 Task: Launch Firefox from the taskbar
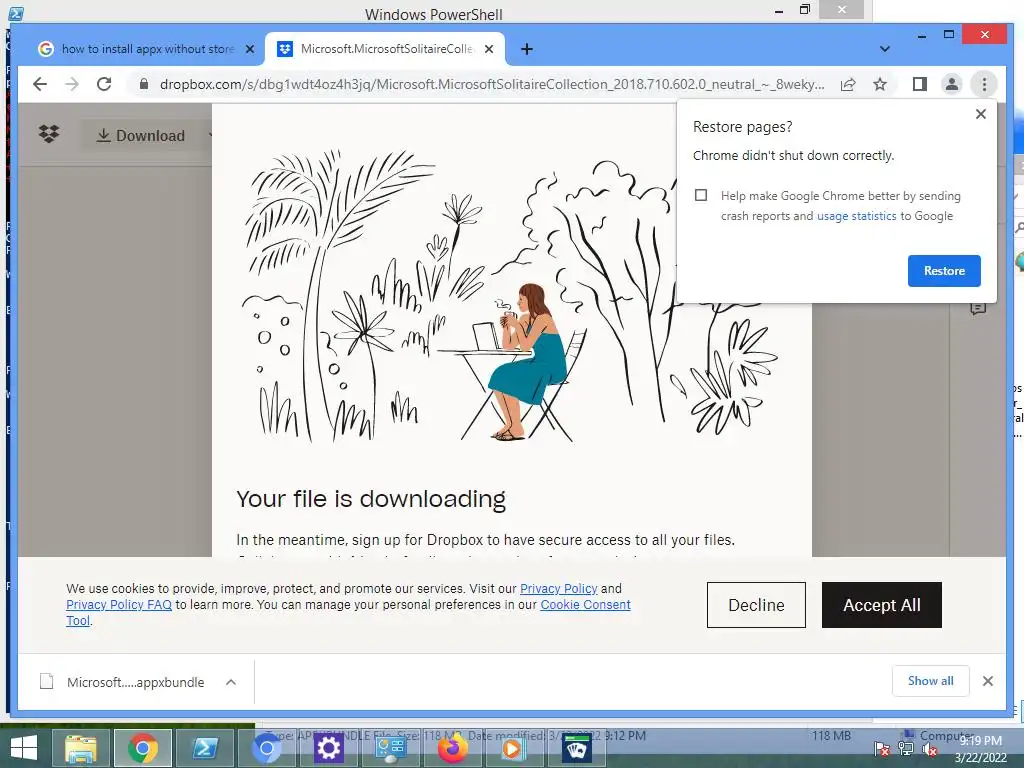click(452, 748)
